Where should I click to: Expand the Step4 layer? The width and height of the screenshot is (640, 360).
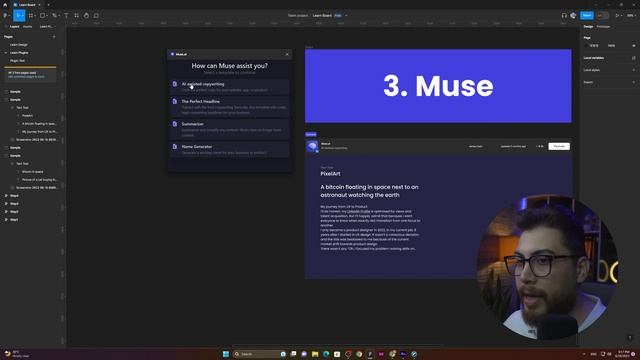(6, 196)
